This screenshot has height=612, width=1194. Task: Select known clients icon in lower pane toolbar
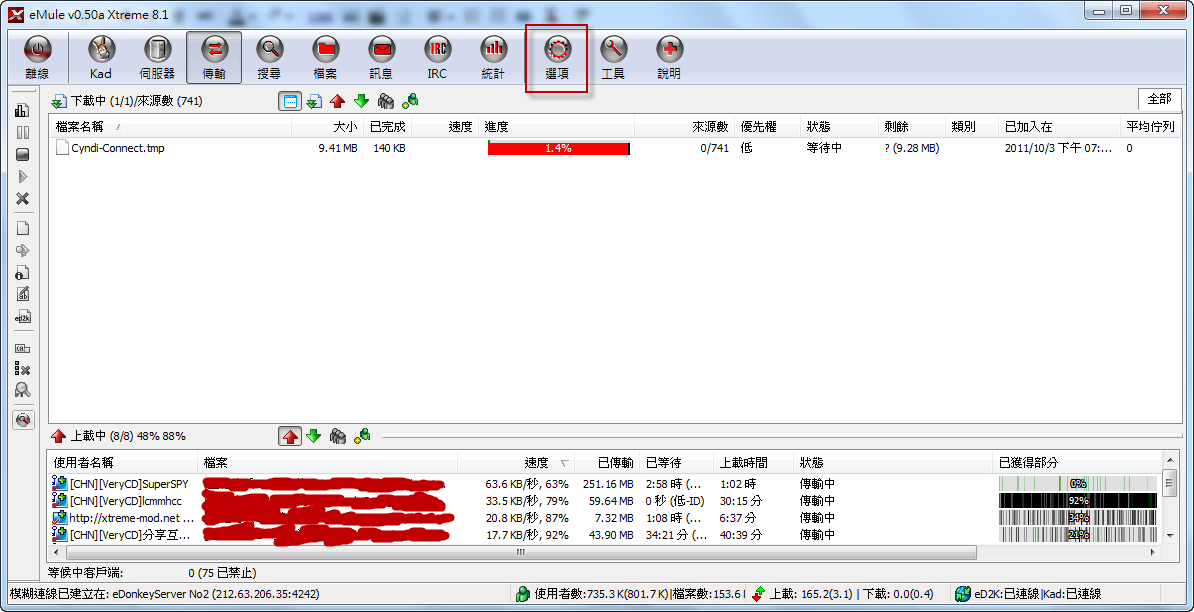click(362, 436)
